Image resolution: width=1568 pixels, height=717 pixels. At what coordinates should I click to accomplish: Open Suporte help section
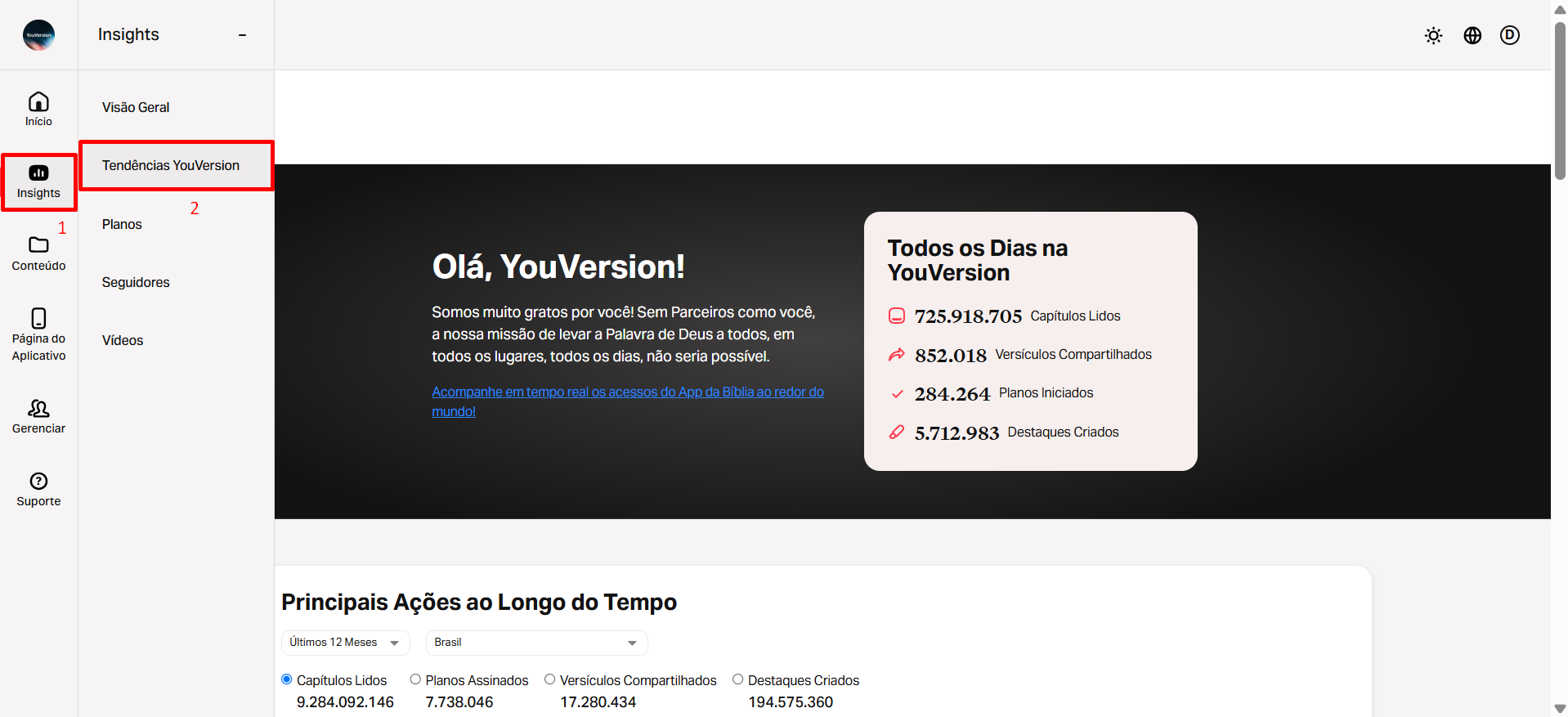[38, 490]
